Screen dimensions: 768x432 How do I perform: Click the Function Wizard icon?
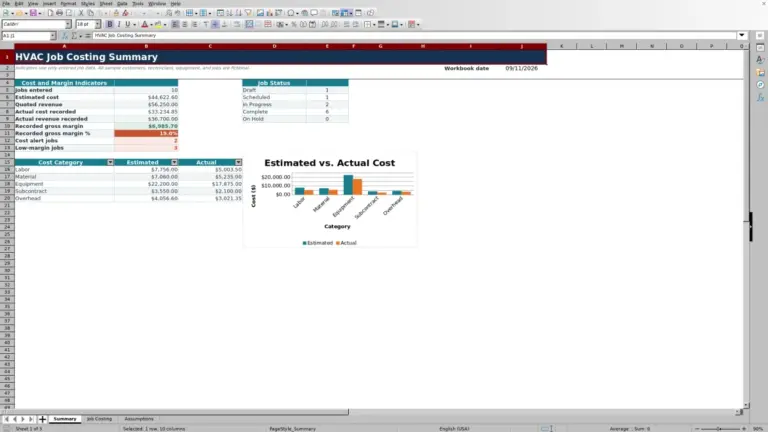tap(65, 36)
